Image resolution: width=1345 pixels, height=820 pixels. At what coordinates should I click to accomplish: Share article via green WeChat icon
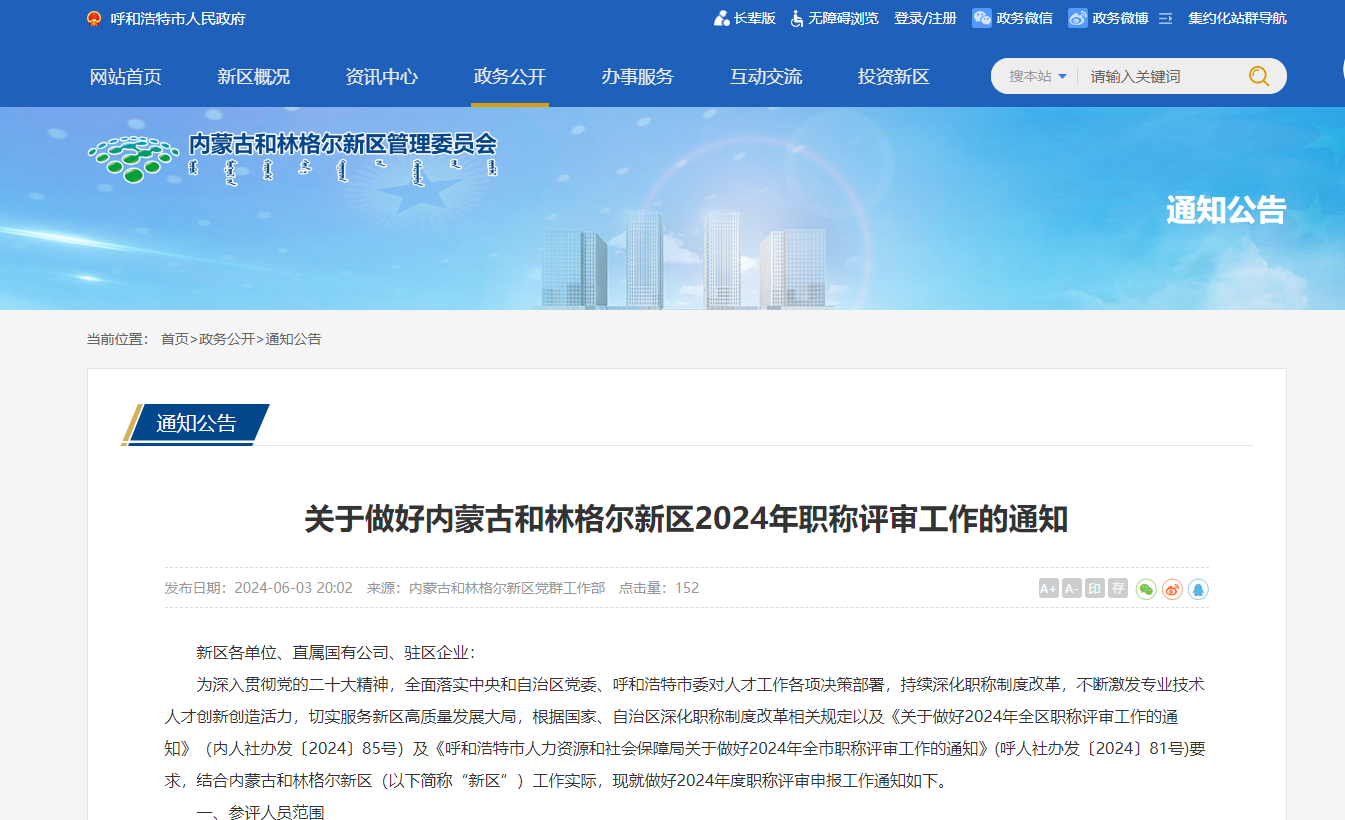1146,589
